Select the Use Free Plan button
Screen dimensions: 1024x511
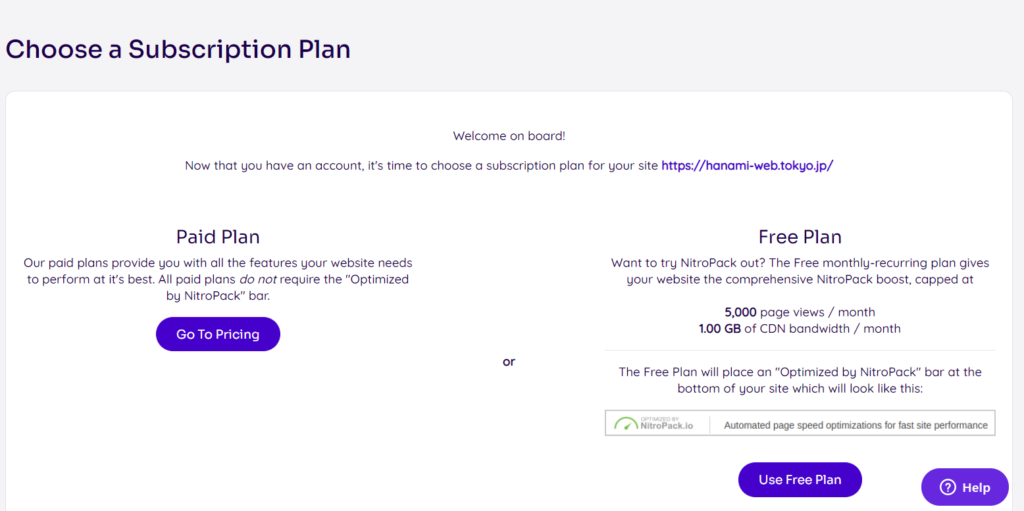(799, 480)
